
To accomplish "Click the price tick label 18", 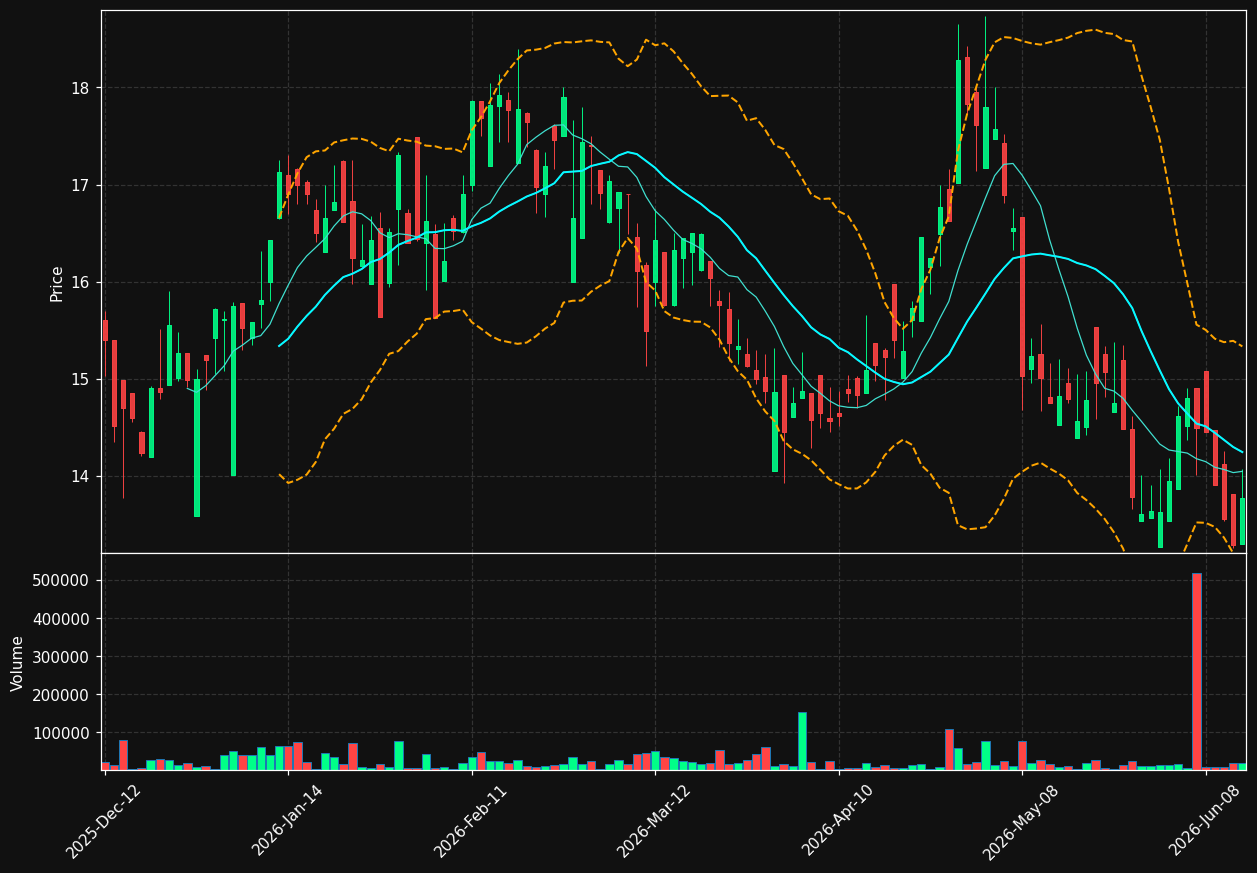I will (x=80, y=88).
